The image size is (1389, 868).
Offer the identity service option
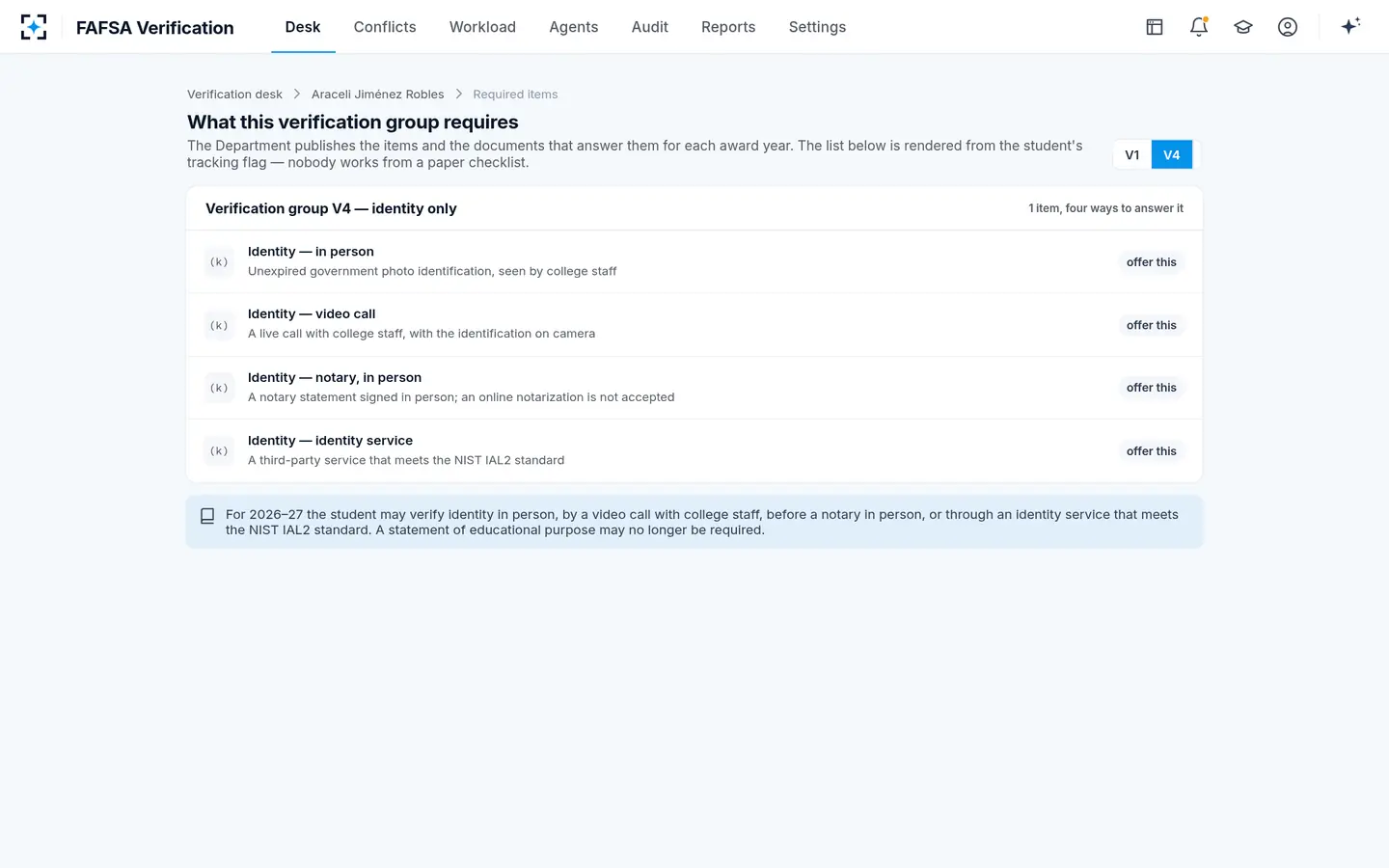[x=1152, y=451]
